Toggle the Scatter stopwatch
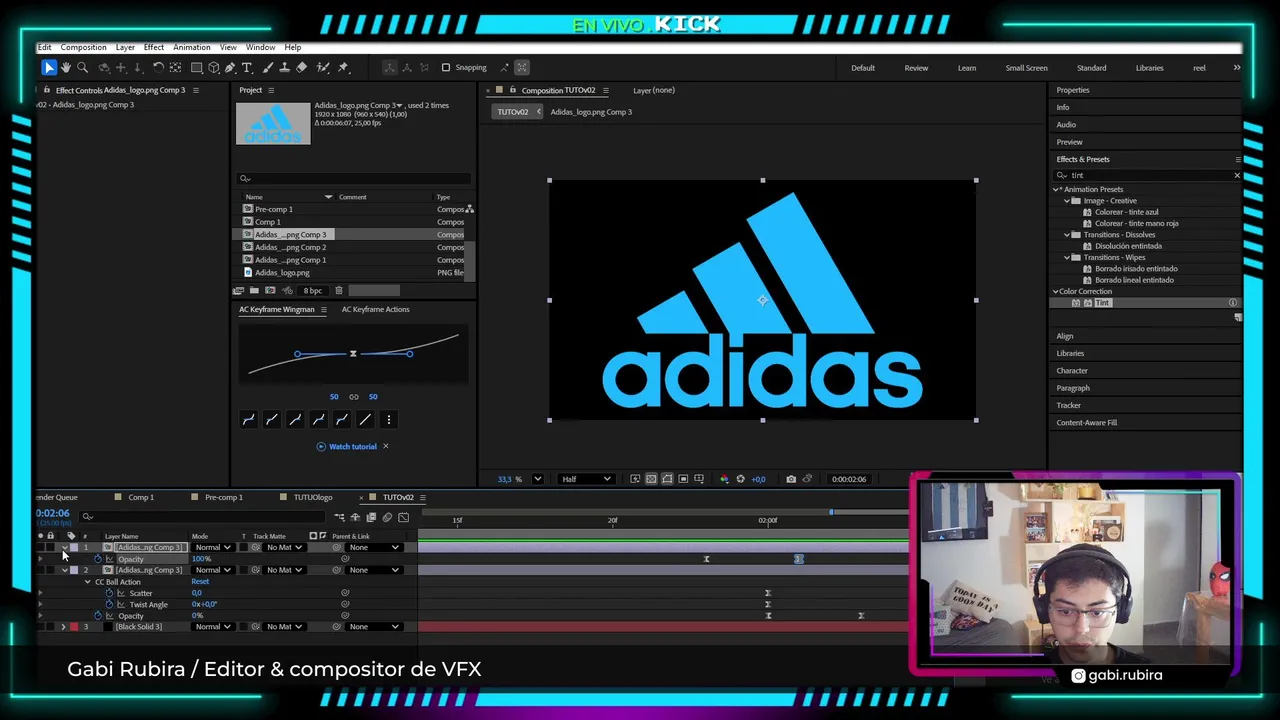This screenshot has height=720, width=1280. (109, 593)
